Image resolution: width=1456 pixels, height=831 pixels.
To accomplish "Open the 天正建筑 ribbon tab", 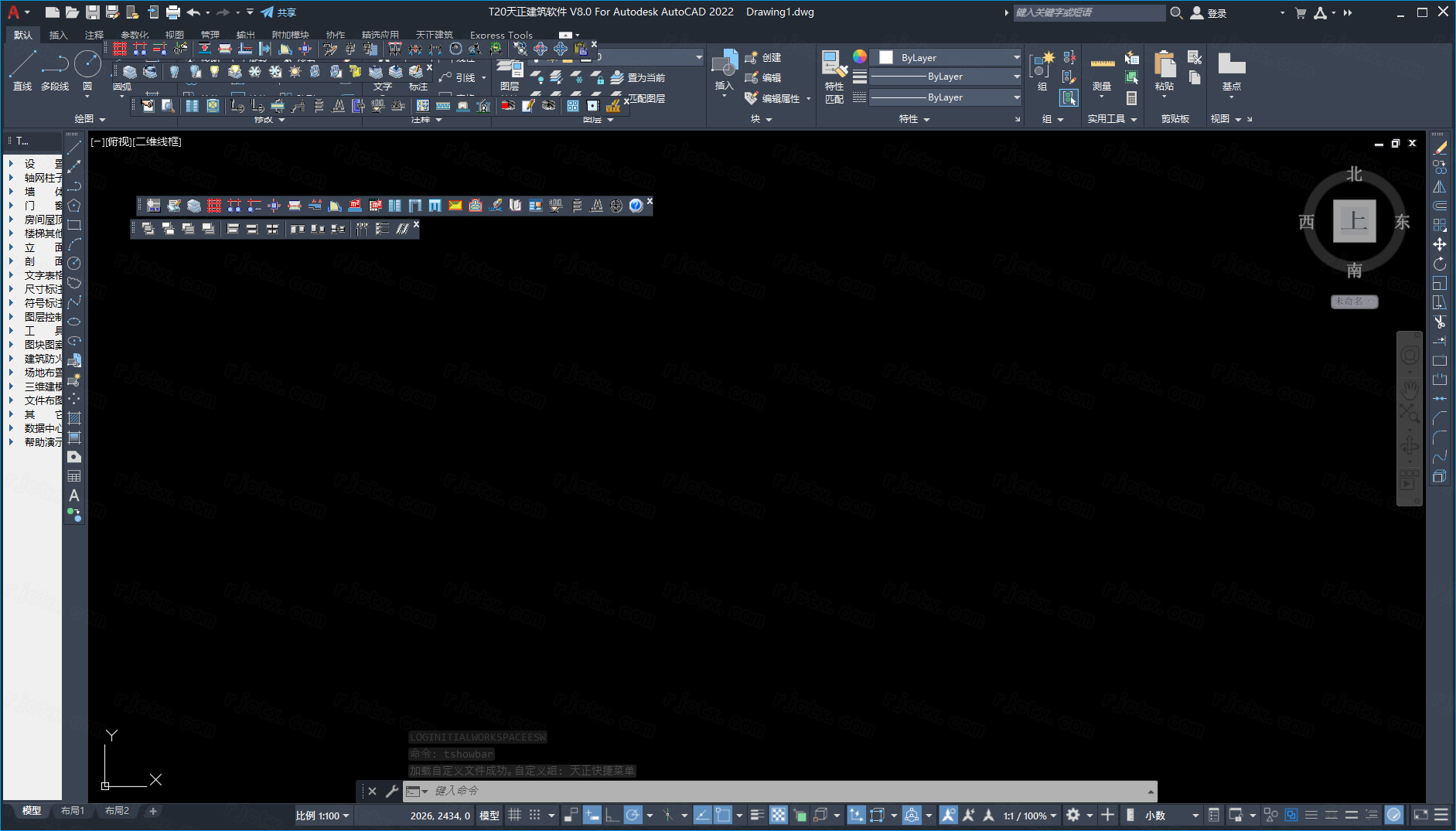I will pos(435,35).
